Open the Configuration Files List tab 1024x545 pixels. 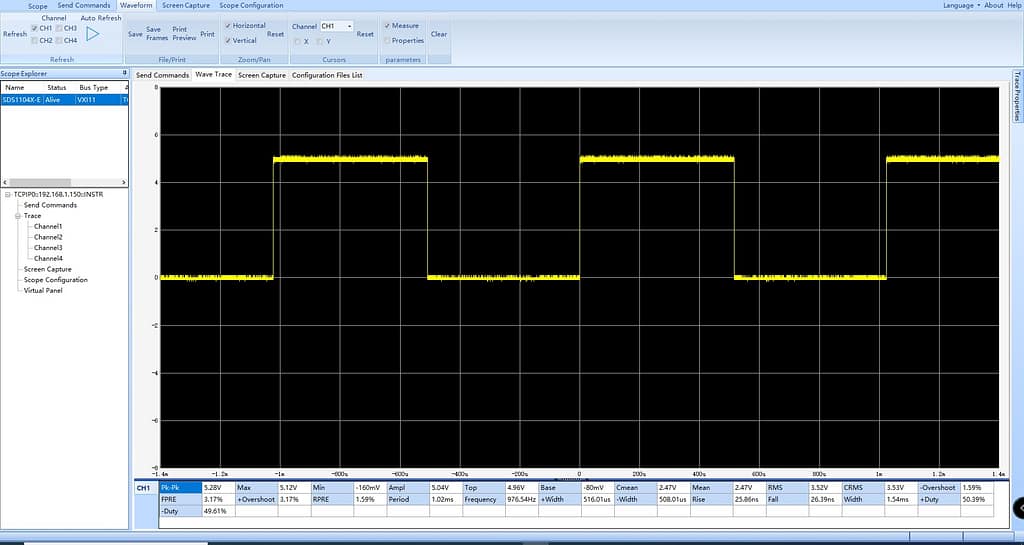tap(327, 75)
